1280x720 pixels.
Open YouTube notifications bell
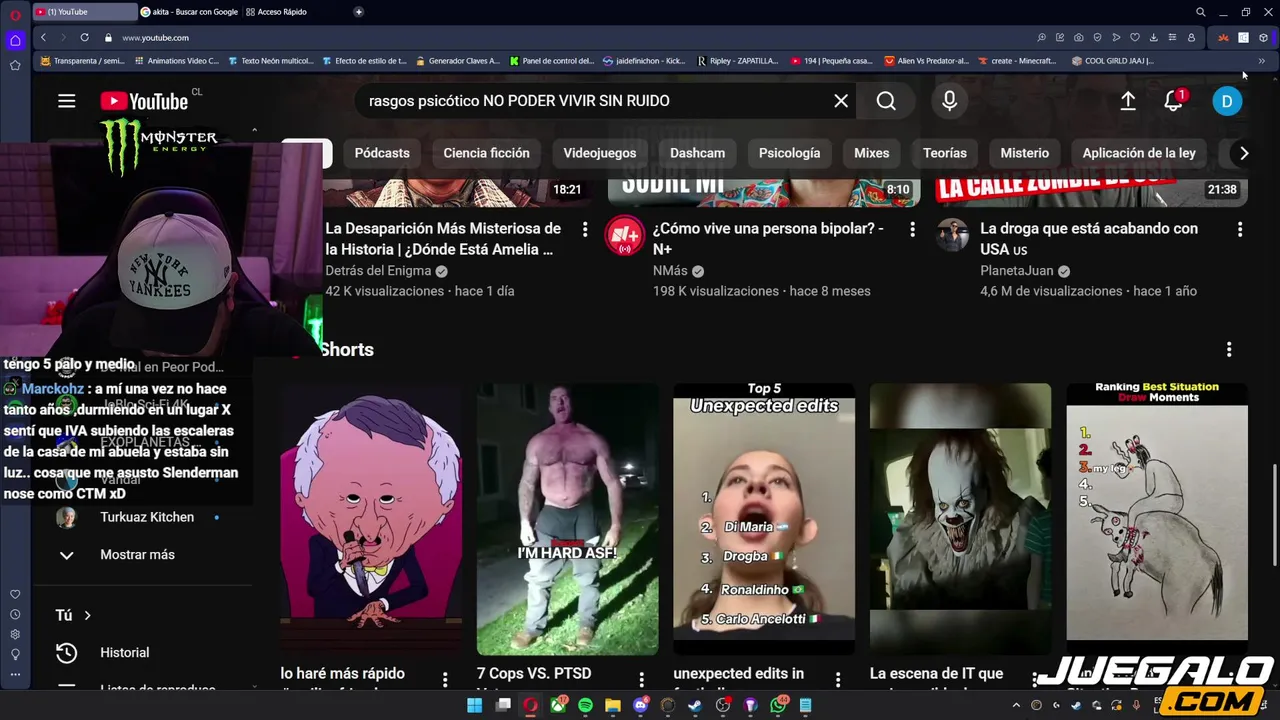tap(1174, 101)
